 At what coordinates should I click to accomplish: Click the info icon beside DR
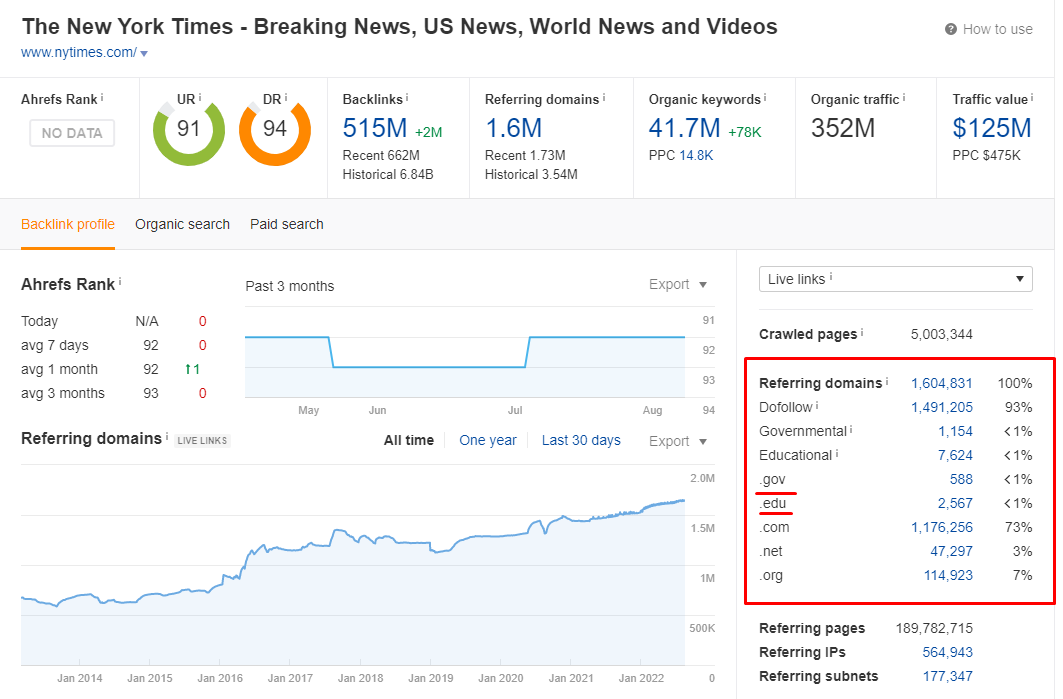click(x=285, y=98)
